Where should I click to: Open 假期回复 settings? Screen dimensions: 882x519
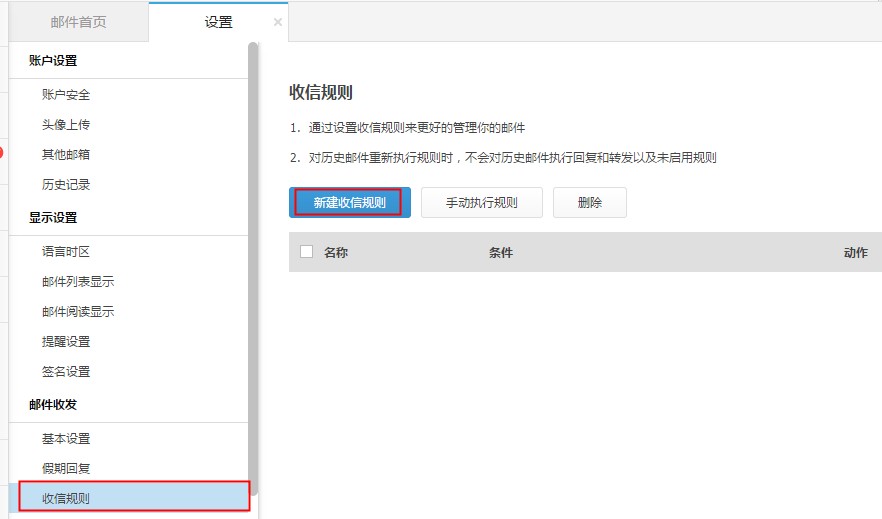pos(66,469)
